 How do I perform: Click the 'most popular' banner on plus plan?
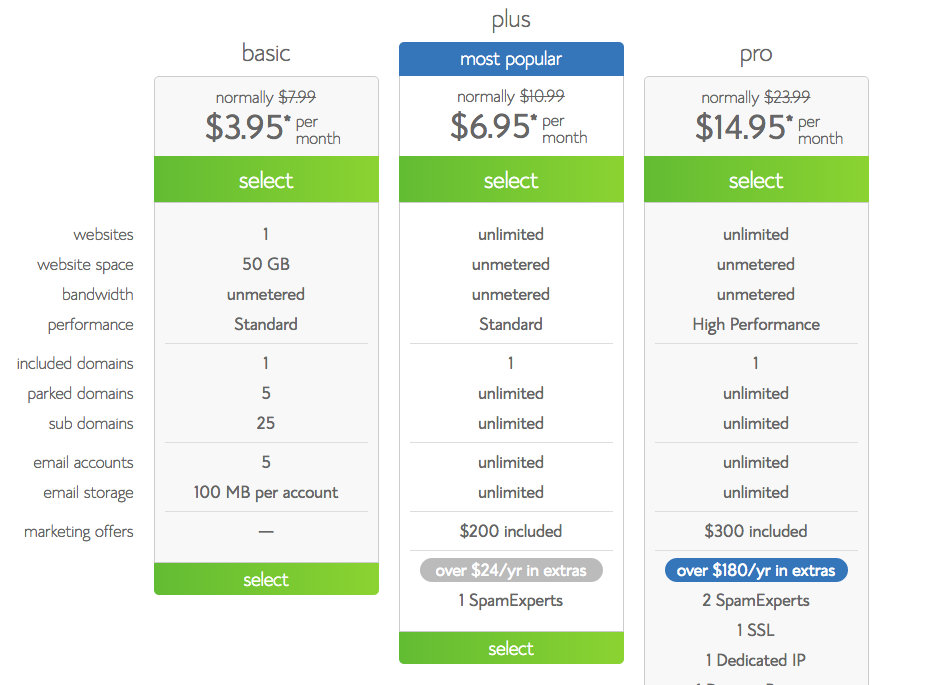click(511, 59)
